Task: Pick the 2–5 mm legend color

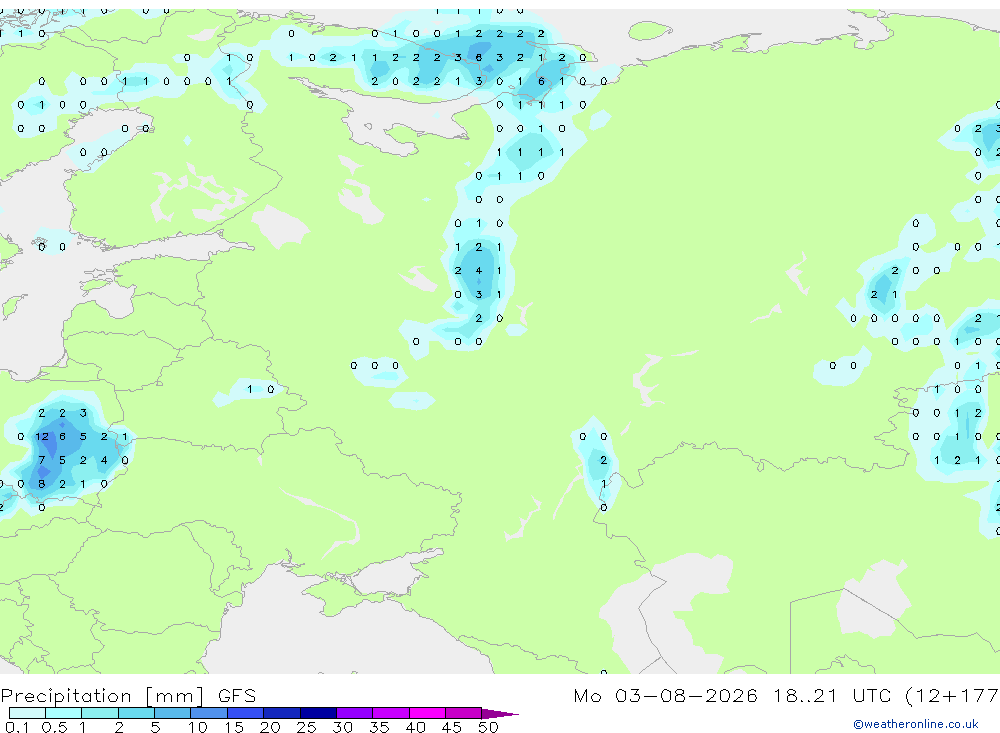Action: [x=136, y=713]
